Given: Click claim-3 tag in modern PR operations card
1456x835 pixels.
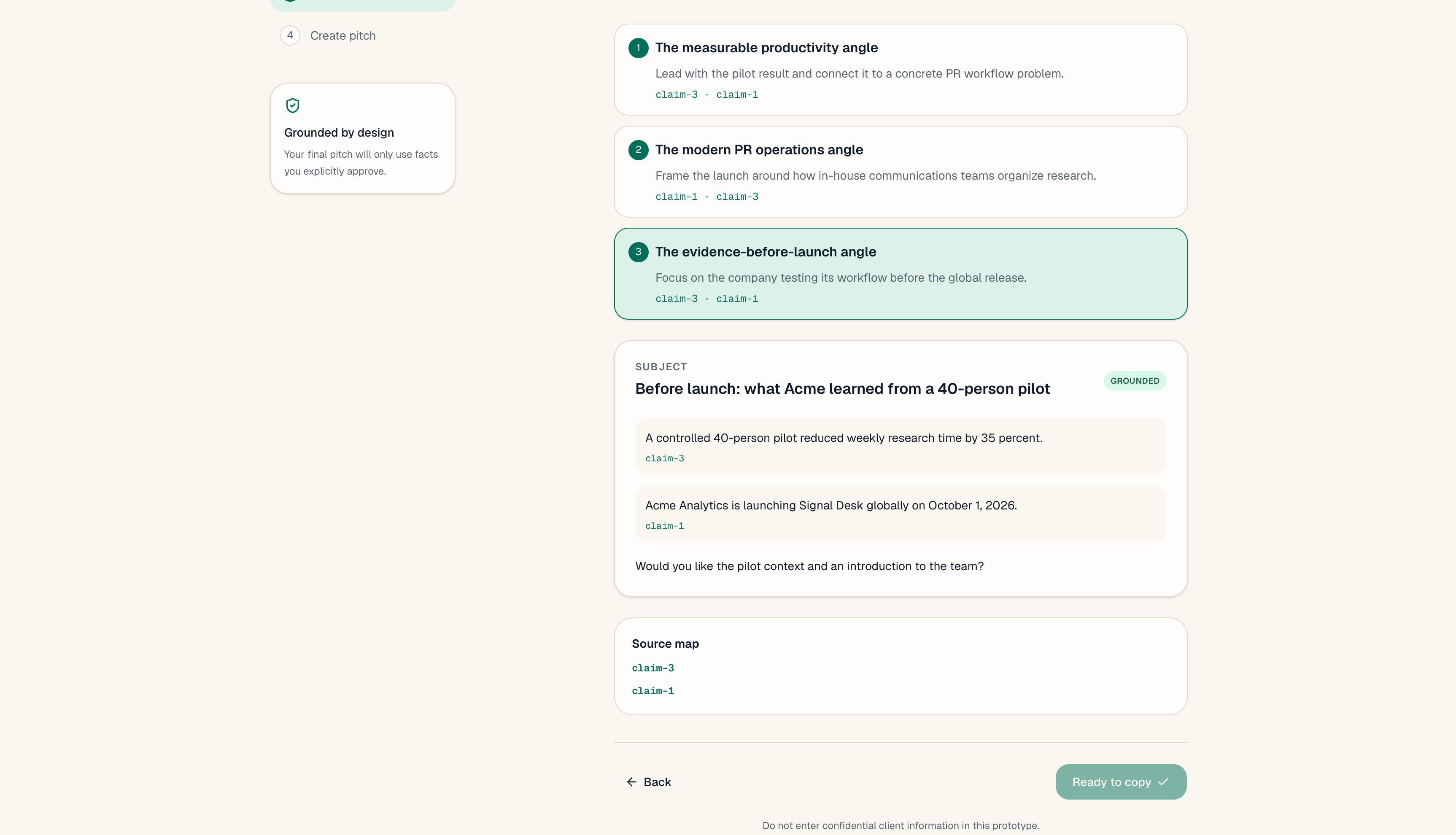Looking at the screenshot, I should 737,197.
